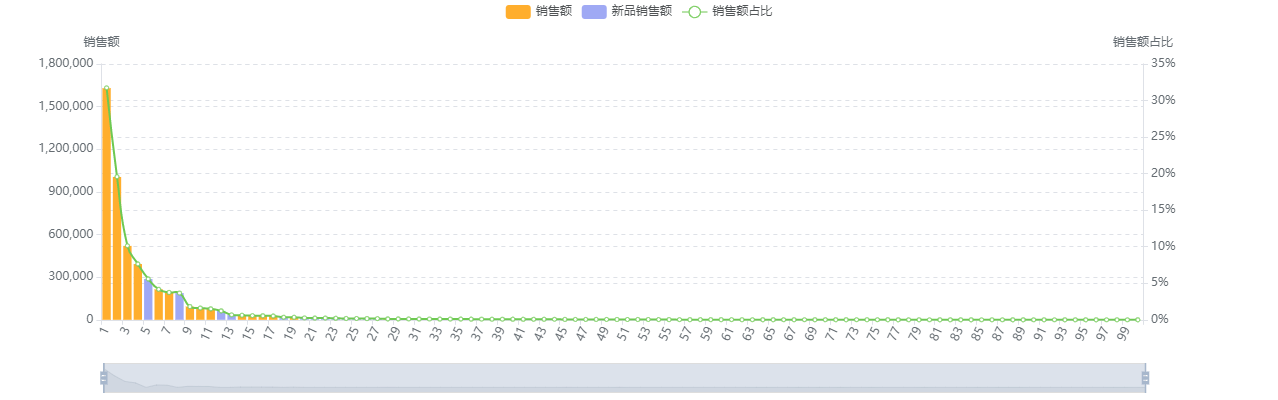
Task: Click x-axis label 35
Action: pyautogui.click(x=456, y=333)
